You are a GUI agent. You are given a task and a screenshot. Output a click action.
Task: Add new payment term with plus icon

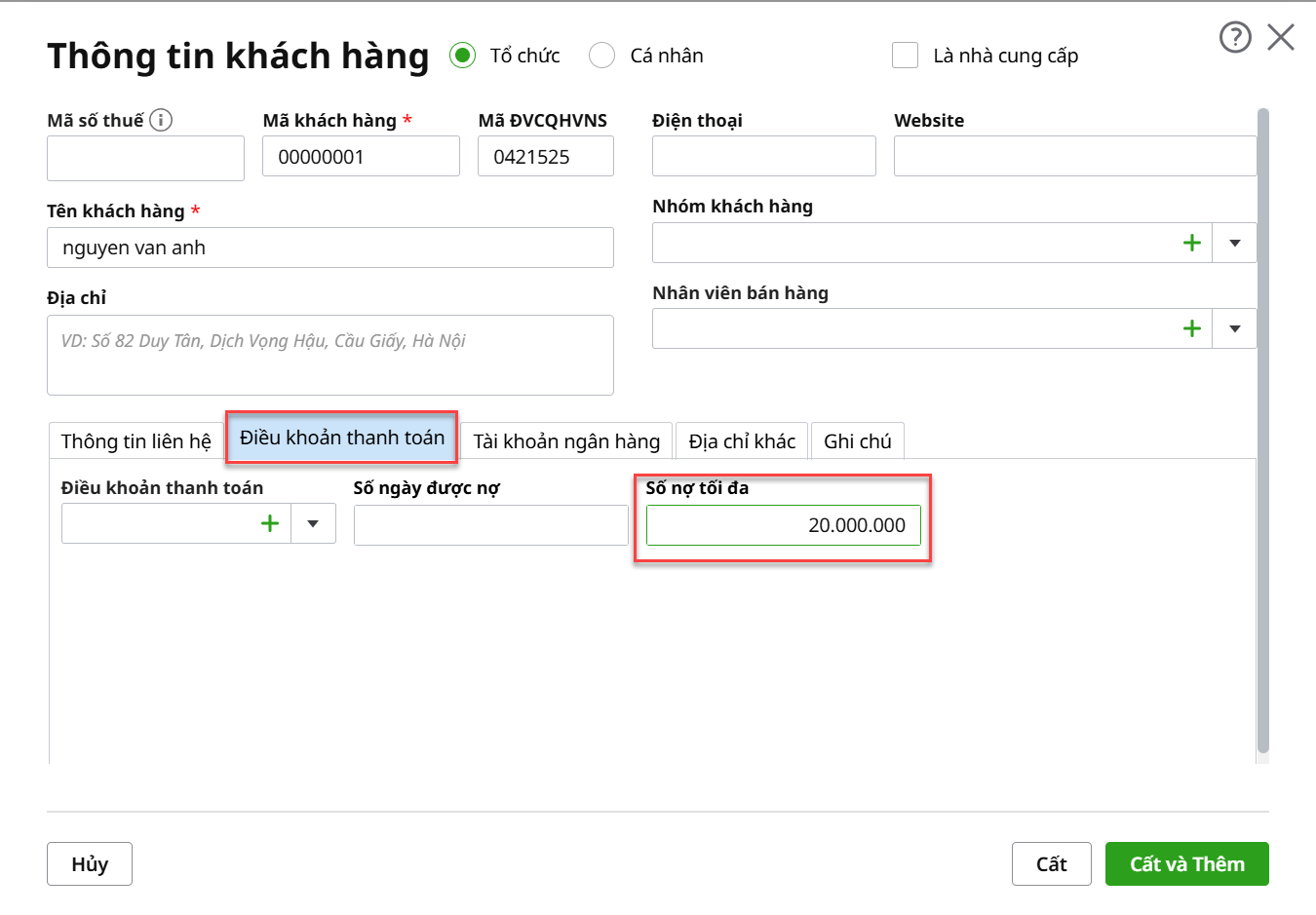270,523
